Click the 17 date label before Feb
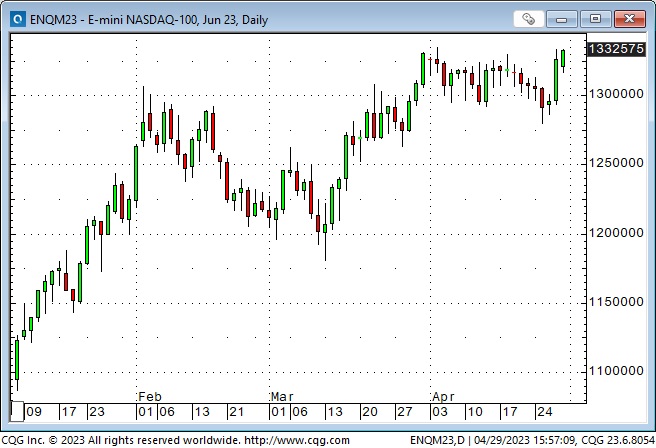 [x=69, y=412]
